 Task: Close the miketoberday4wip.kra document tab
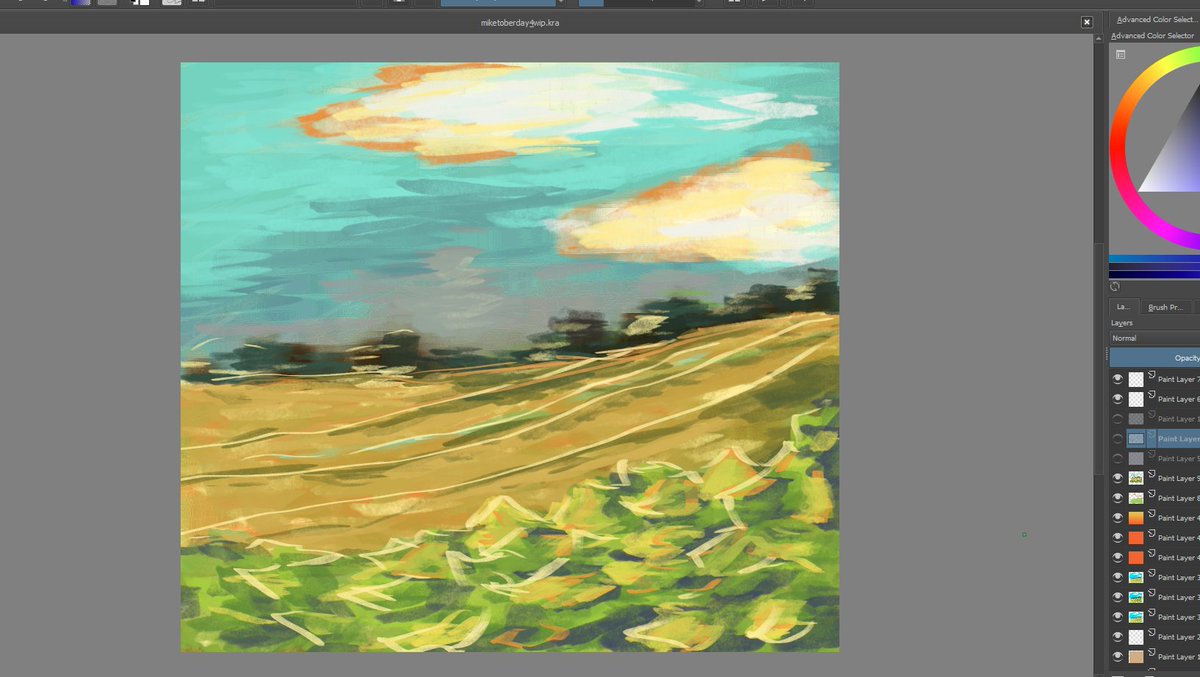coord(1087,22)
